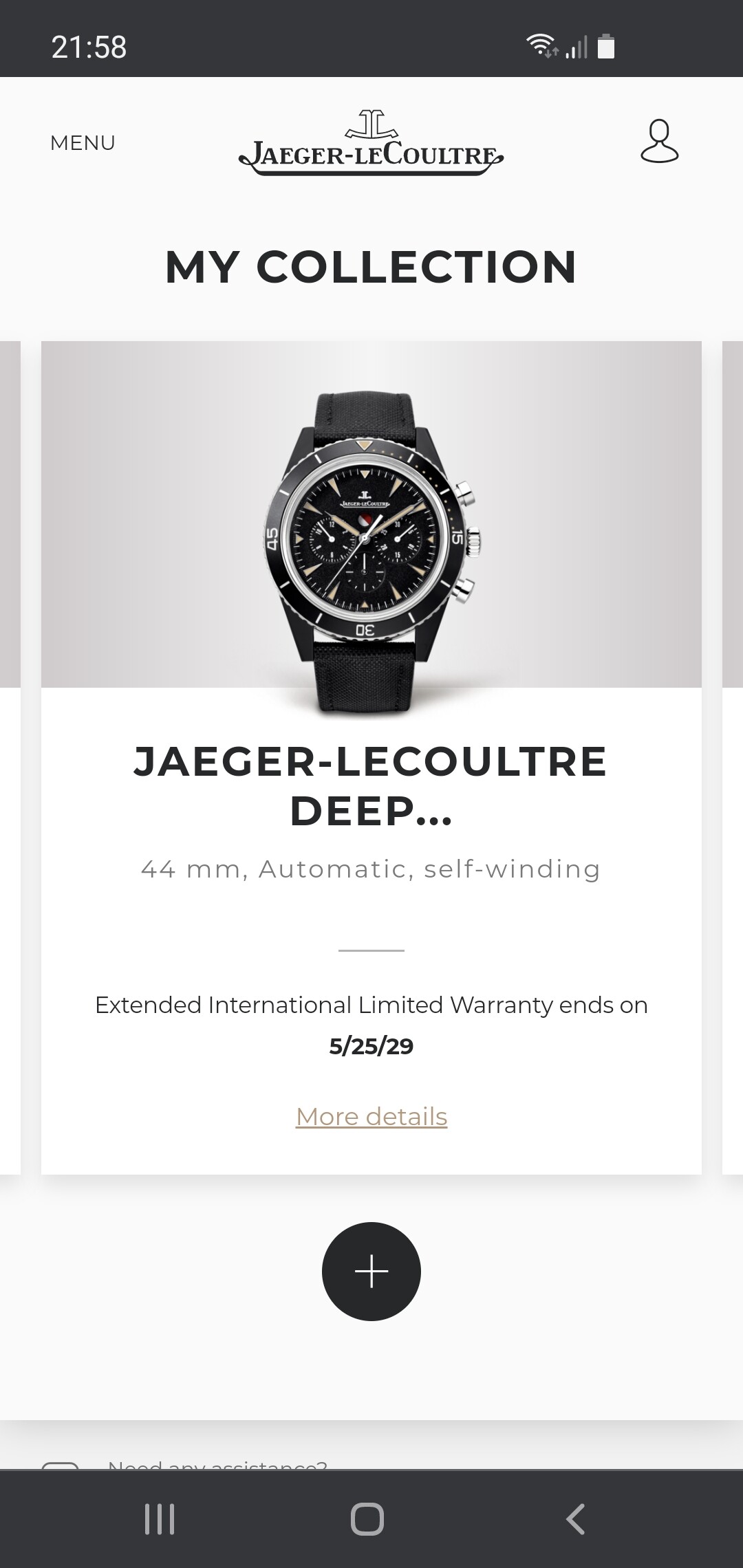Add a watch with the plus button

pos(371,1271)
